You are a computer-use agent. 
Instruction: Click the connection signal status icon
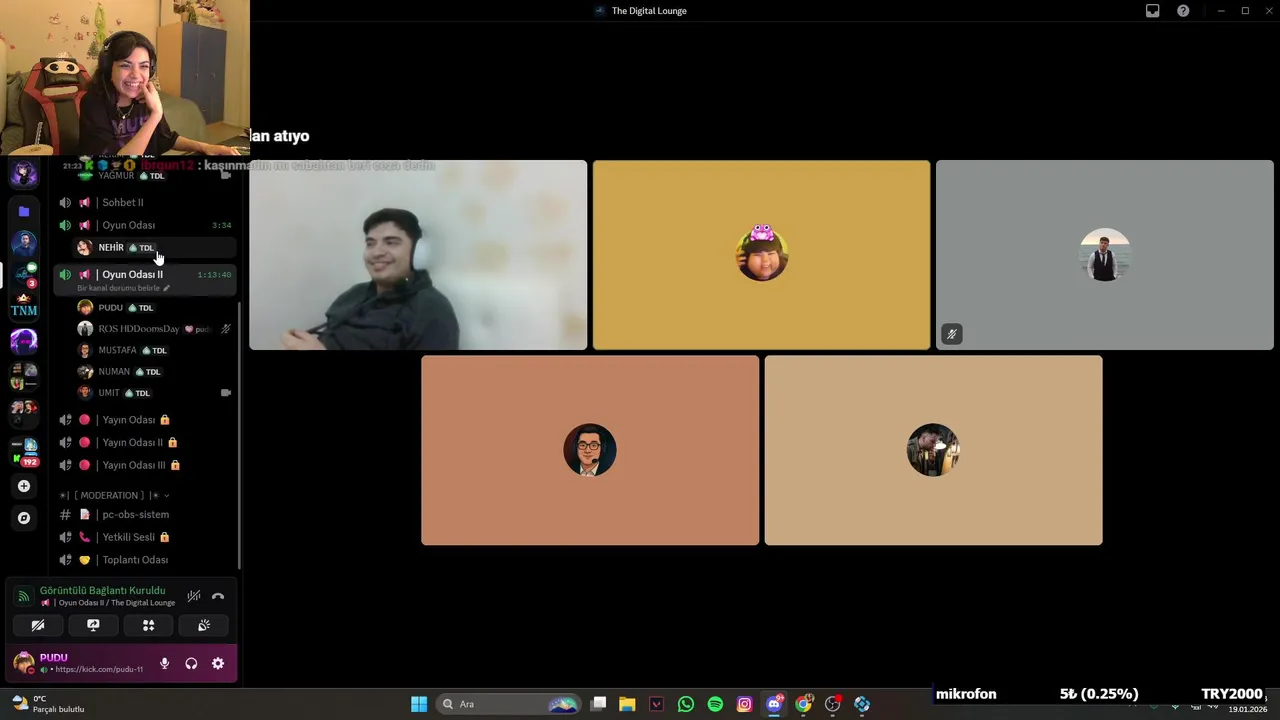click(24, 596)
